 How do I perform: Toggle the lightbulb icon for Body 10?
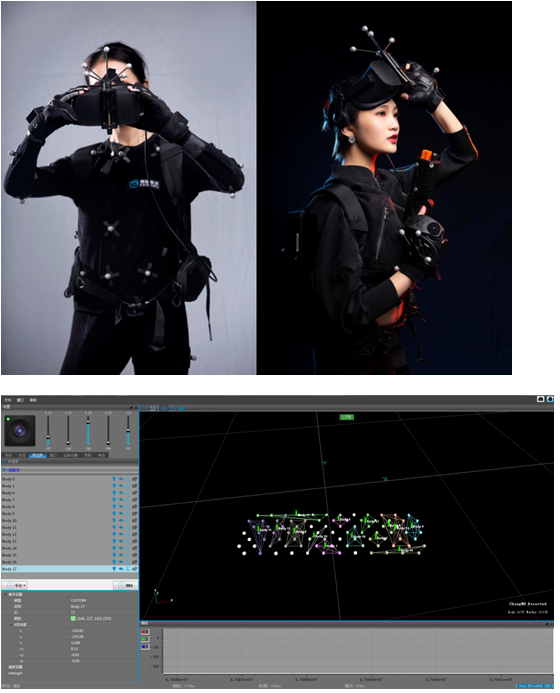tap(114, 521)
